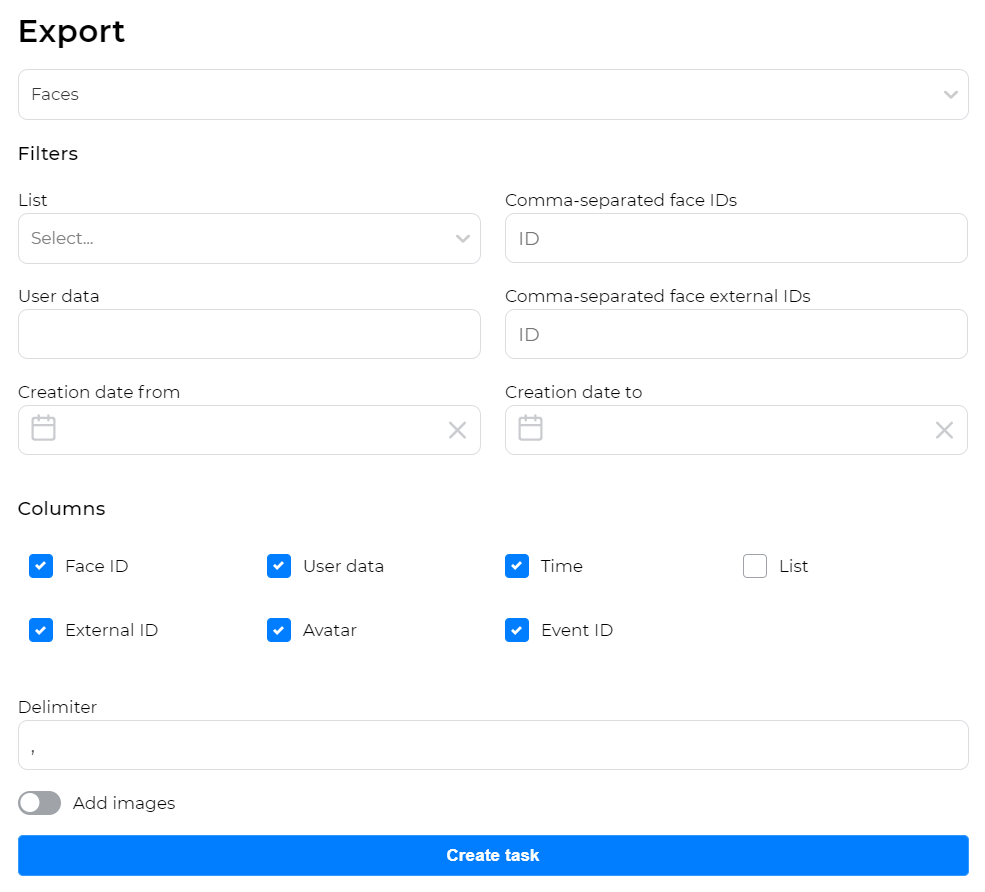Clear the Creation date from field
The image size is (985, 892).
[x=458, y=429]
